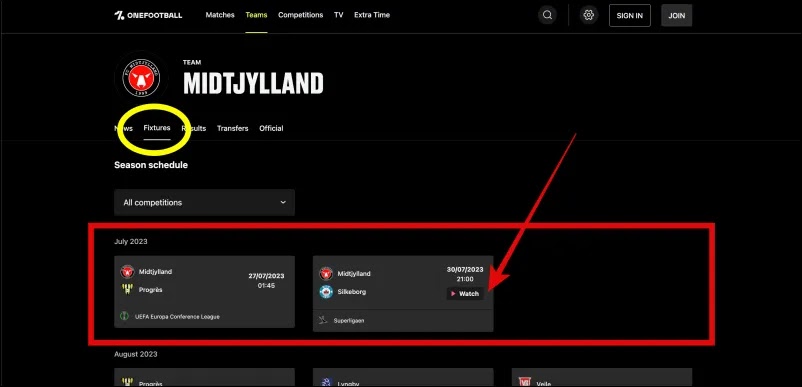Click Midtjylland crest in the Silkeborg match card
The height and width of the screenshot is (387, 802).
[326, 274]
